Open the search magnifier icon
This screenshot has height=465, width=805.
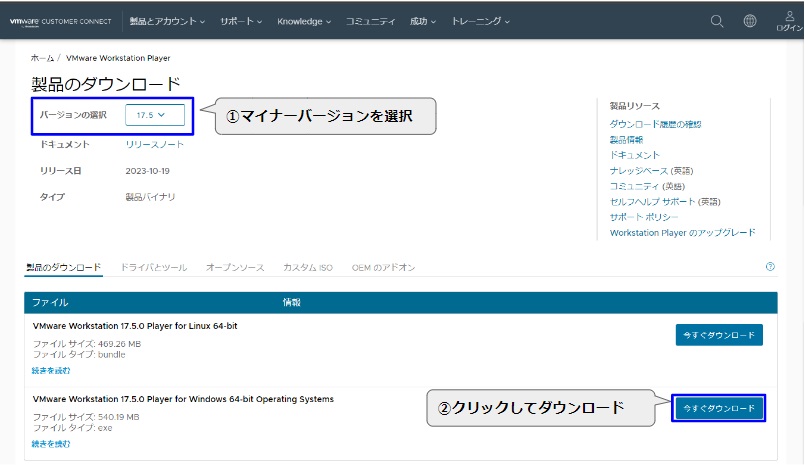(x=717, y=21)
